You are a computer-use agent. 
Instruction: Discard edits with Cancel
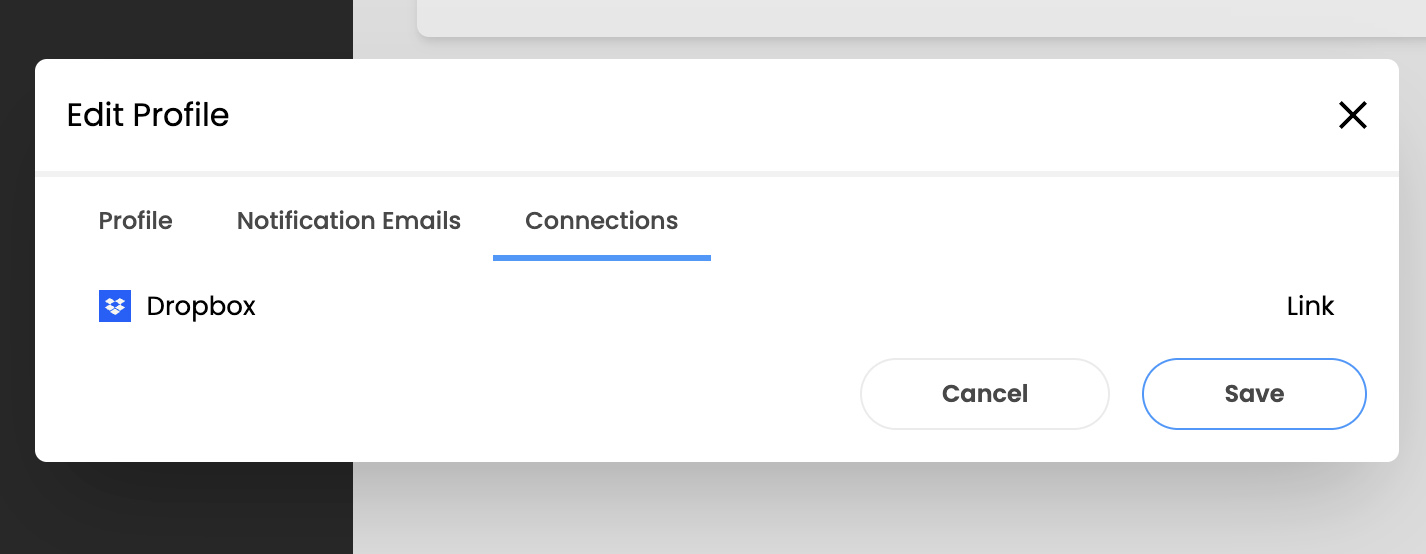(x=984, y=394)
